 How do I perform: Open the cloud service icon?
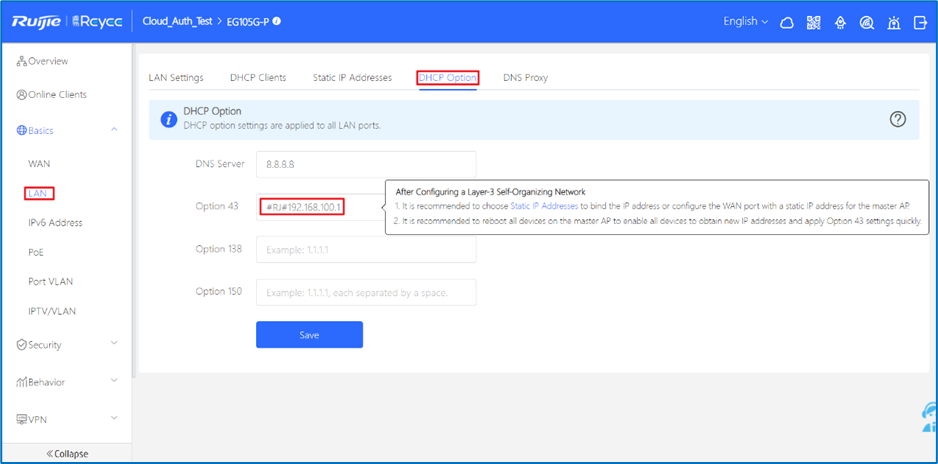pyautogui.click(x=786, y=22)
